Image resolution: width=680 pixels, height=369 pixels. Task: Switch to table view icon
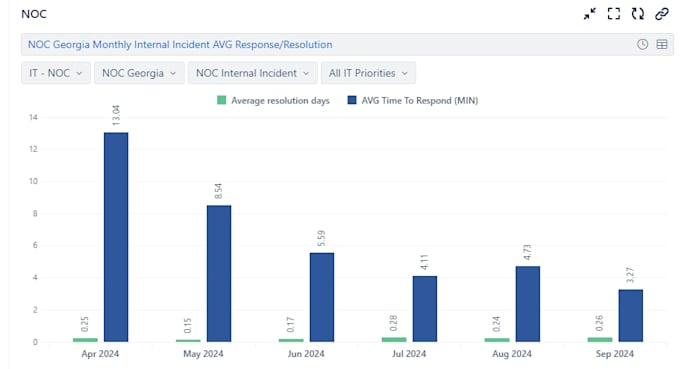(x=662, y=44)
